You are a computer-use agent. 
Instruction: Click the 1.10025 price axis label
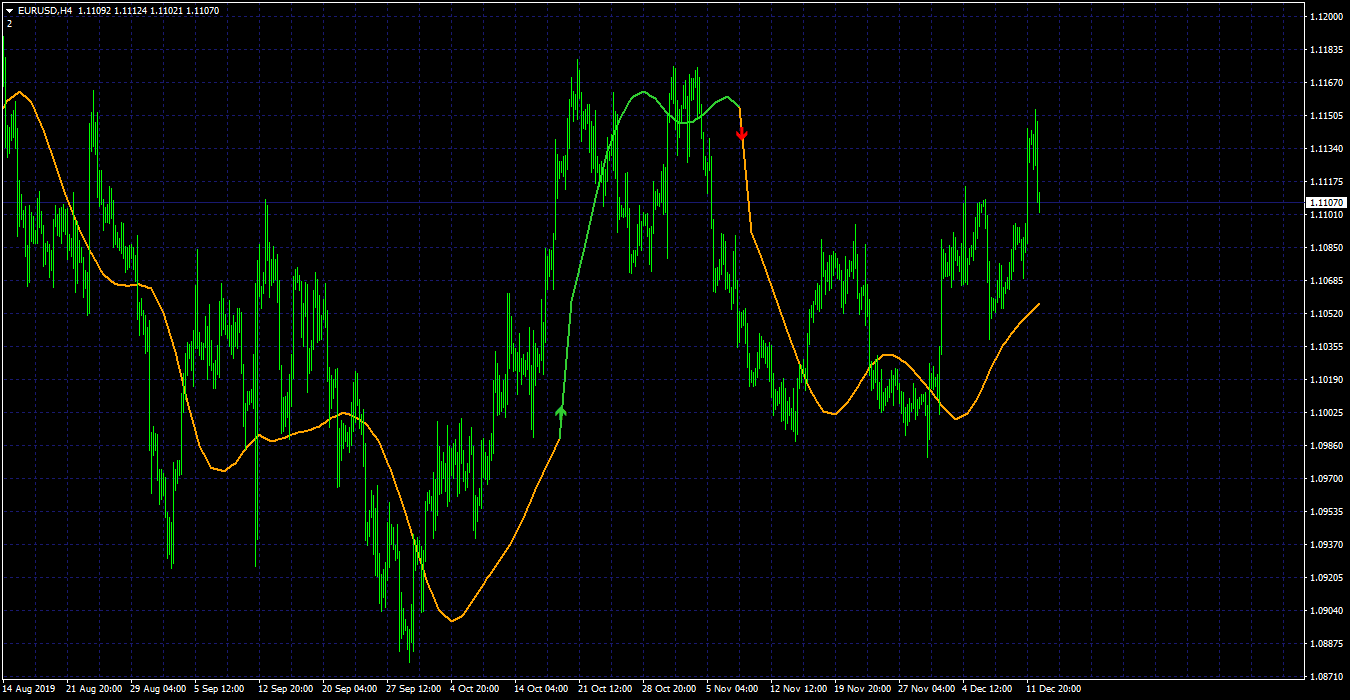tap(1327, 413)
